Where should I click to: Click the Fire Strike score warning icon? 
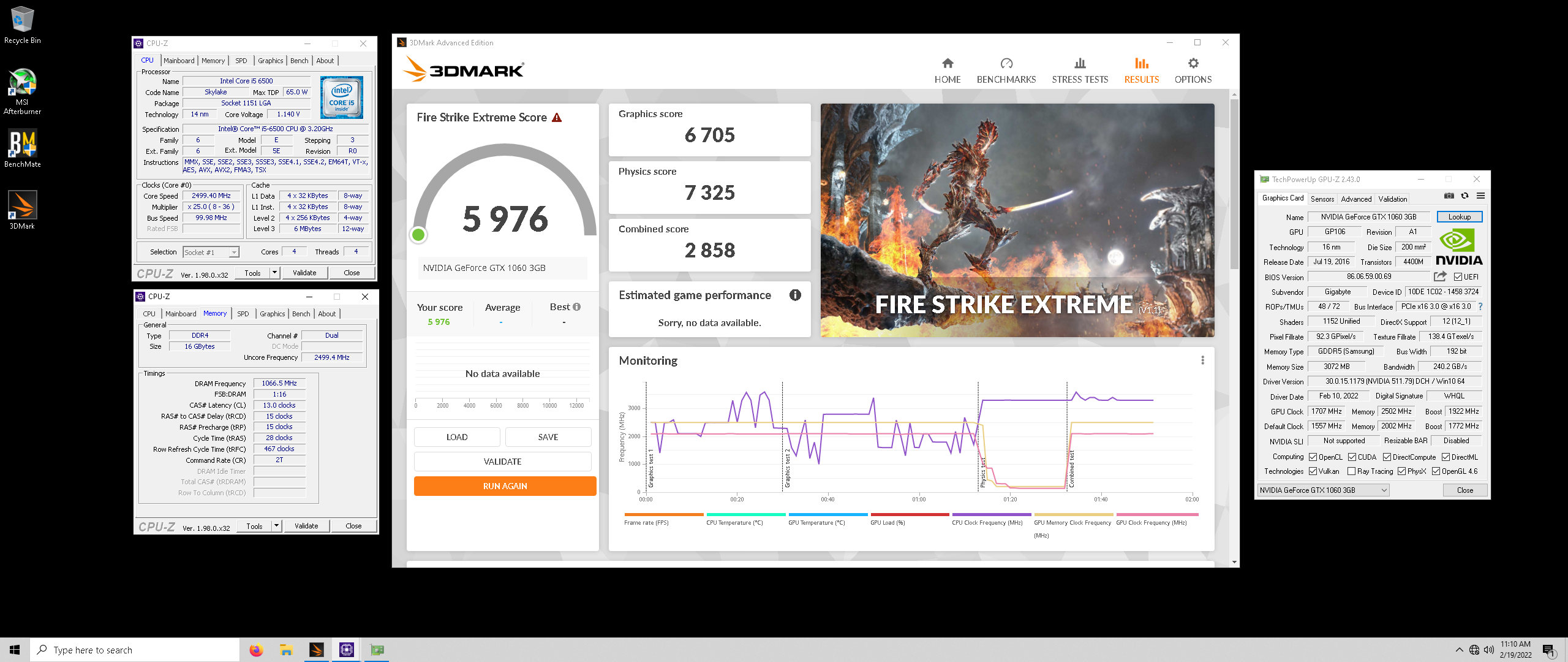tap(557, 117)
